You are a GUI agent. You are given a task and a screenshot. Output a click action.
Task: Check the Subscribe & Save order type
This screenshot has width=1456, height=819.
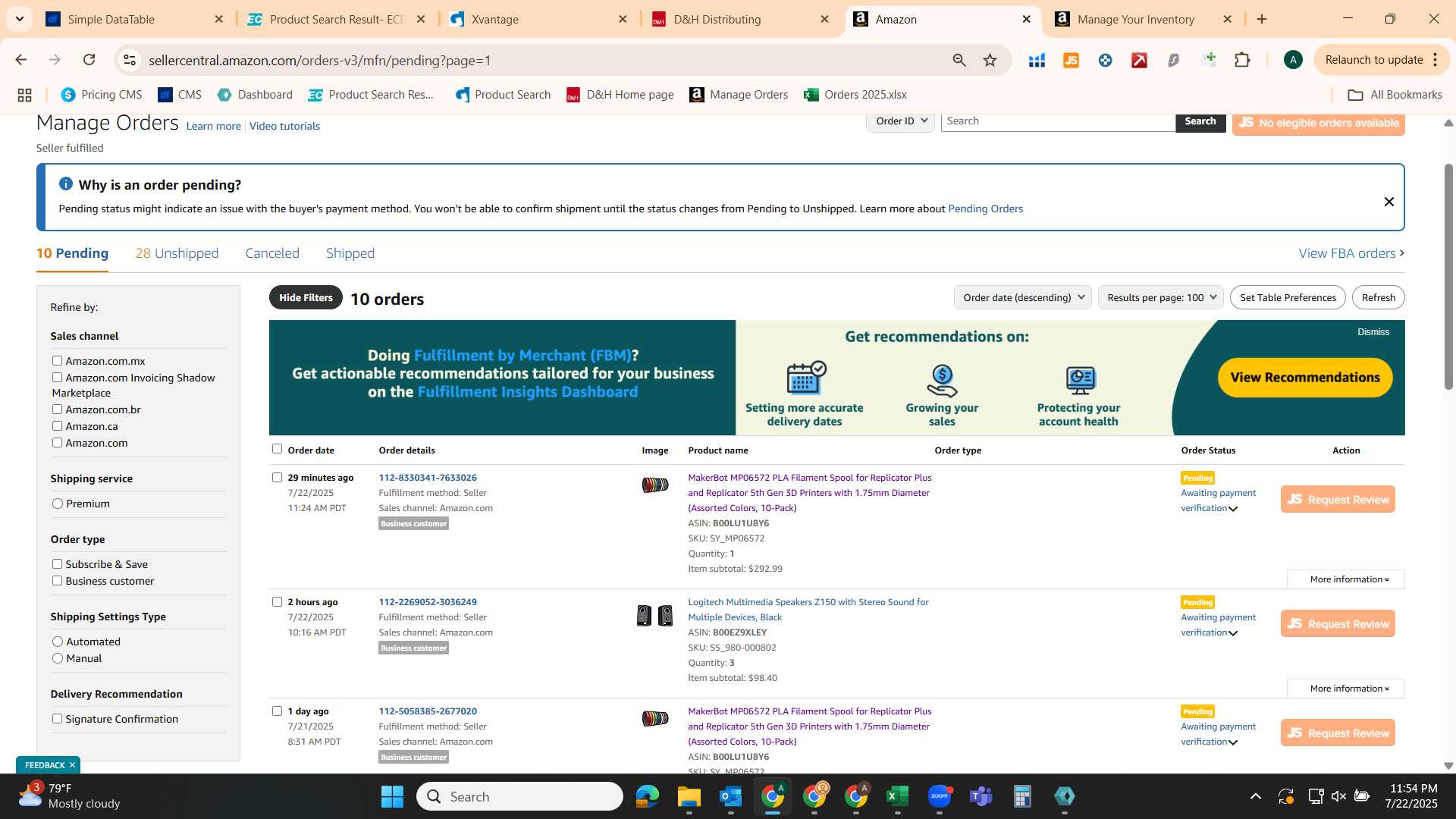coord(57,564)
